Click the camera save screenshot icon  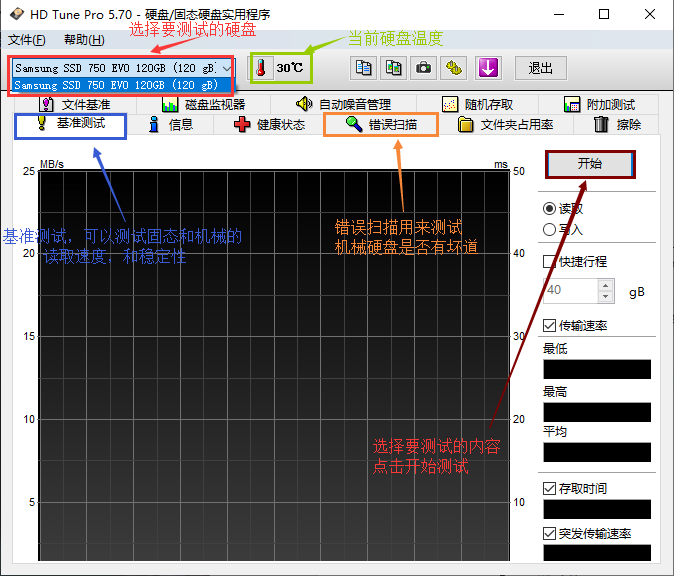click(x=423, y=68)
